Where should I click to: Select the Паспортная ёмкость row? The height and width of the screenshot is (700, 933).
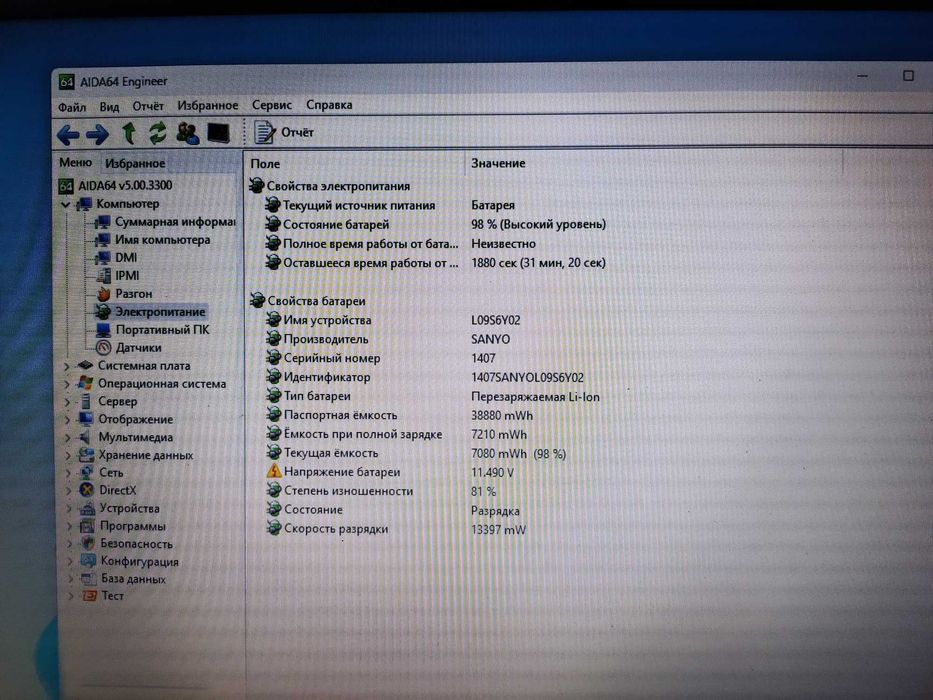(x=400, y=415)
